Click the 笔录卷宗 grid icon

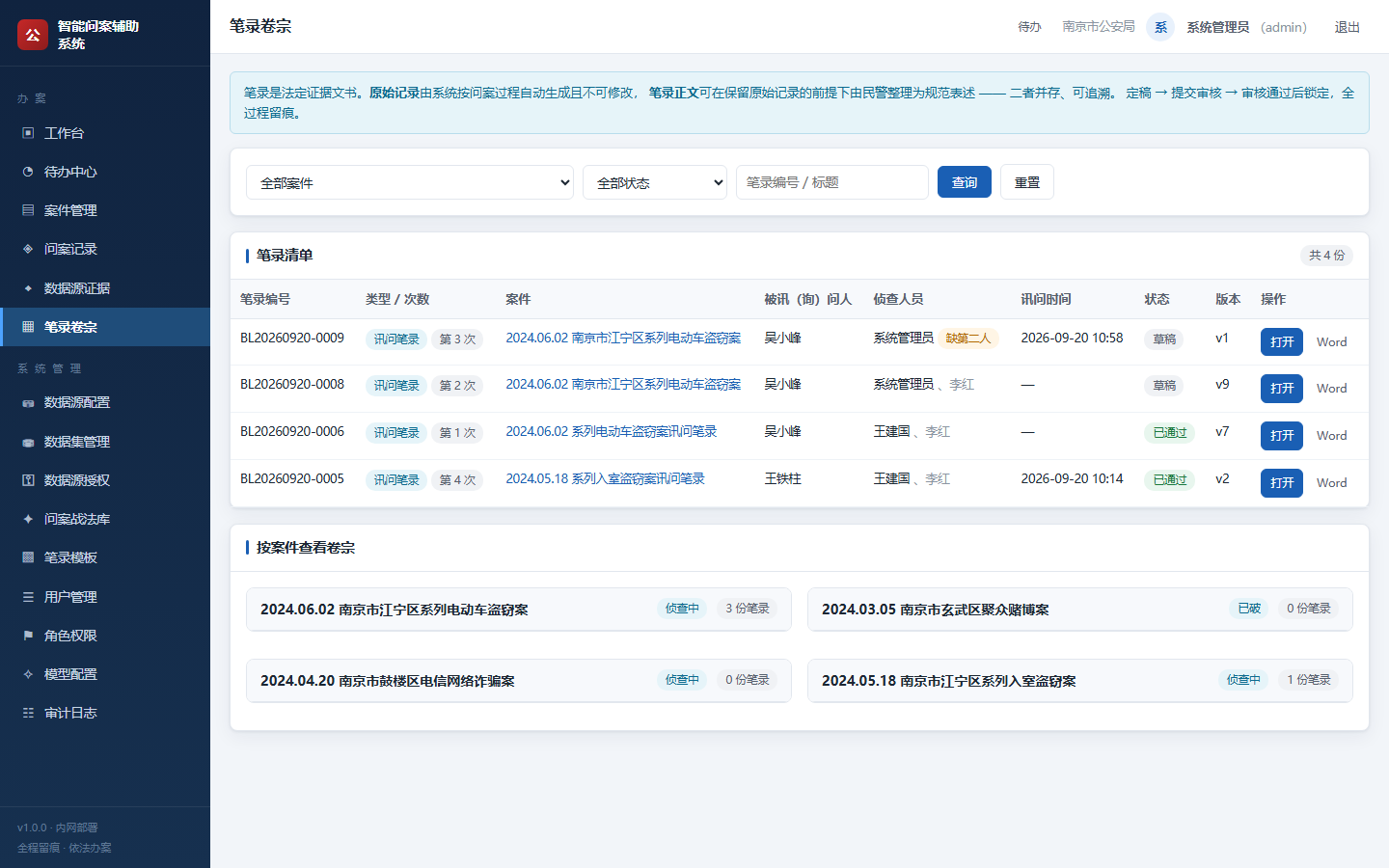(28, 327)
